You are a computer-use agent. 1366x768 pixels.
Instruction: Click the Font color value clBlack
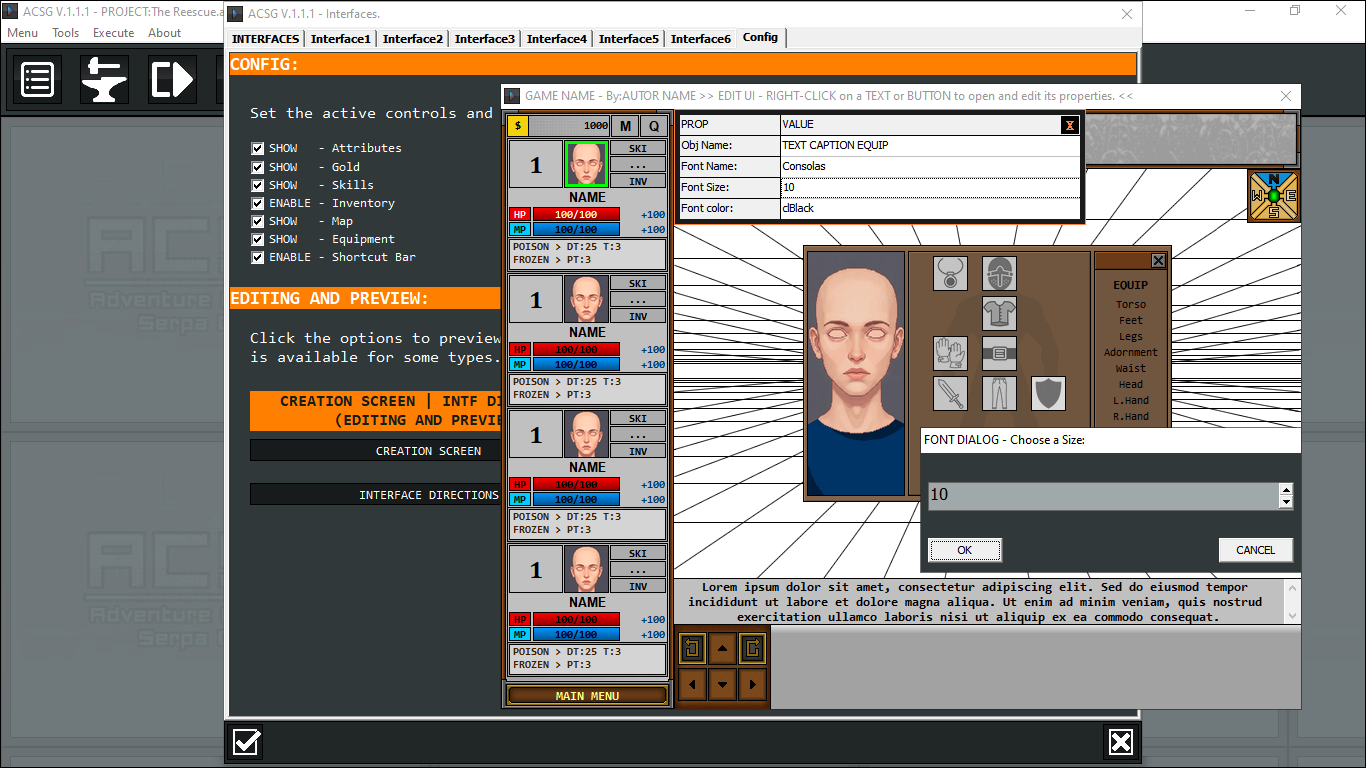pyautogui.click(x=930, y=208)
